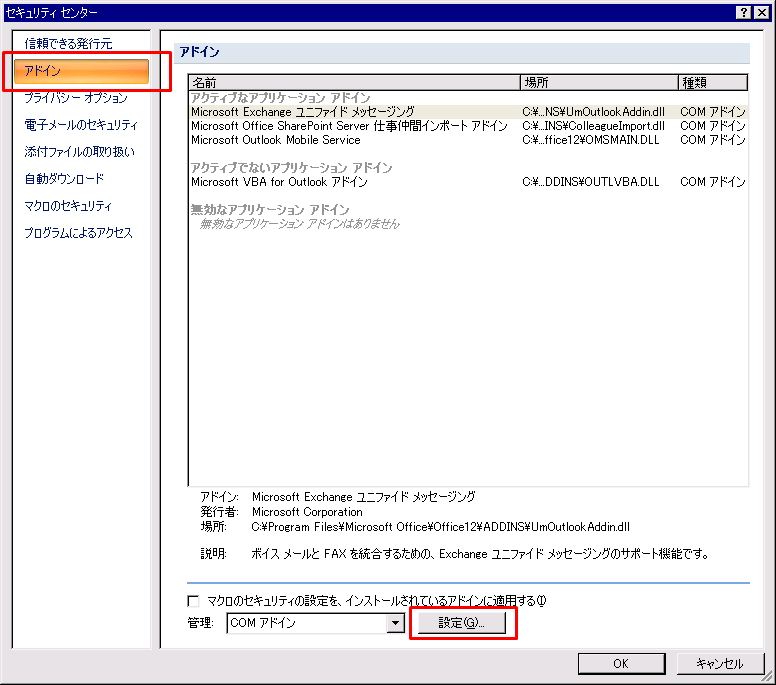This screenshot has height=685, width=776.
Task: Sort by 種類 column header
Action: coord(713,82)
